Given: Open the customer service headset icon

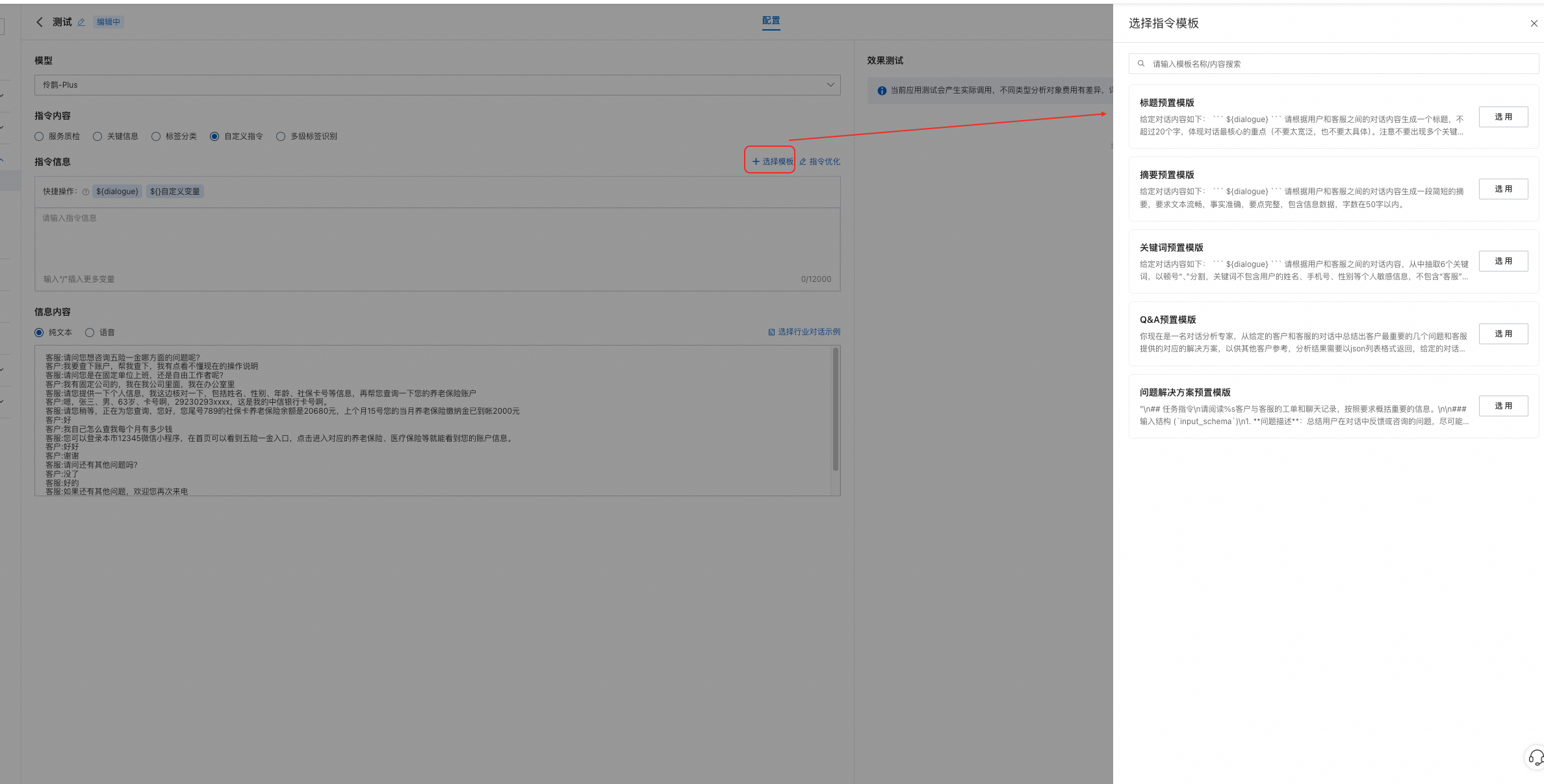Looking at the screenshot, I should point(1536,757).
